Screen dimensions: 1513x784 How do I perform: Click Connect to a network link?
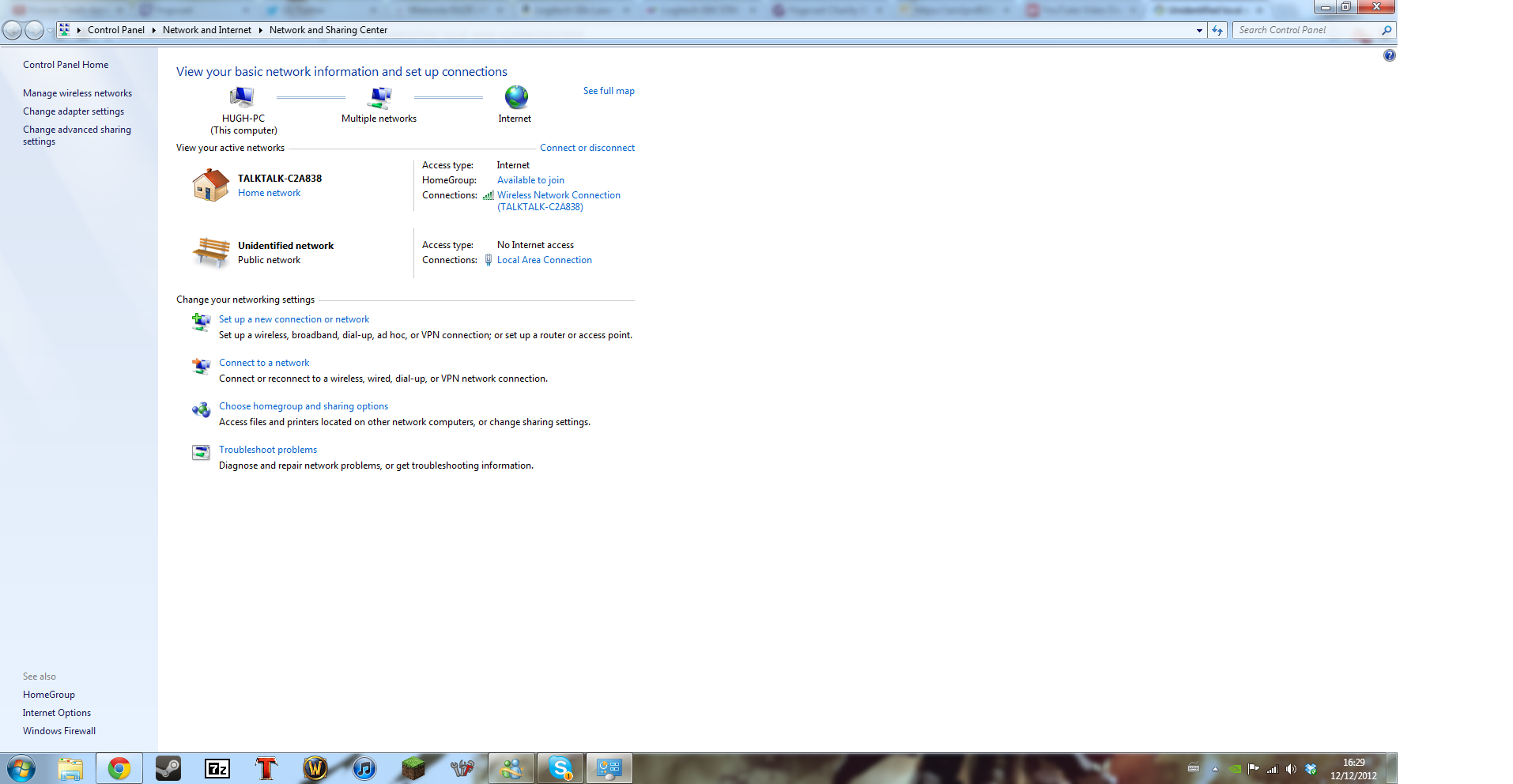(264, 363)
